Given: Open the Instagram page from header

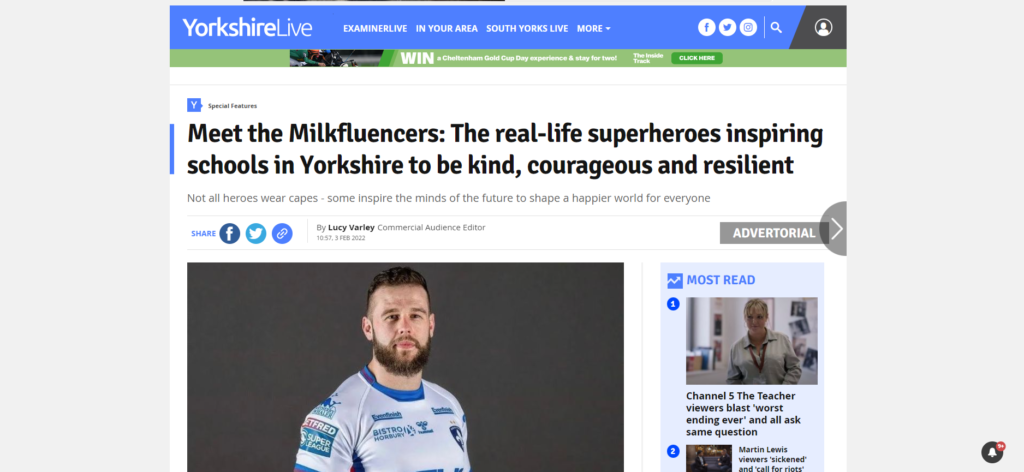Looking at the screenshot, I should coord(748,27).
